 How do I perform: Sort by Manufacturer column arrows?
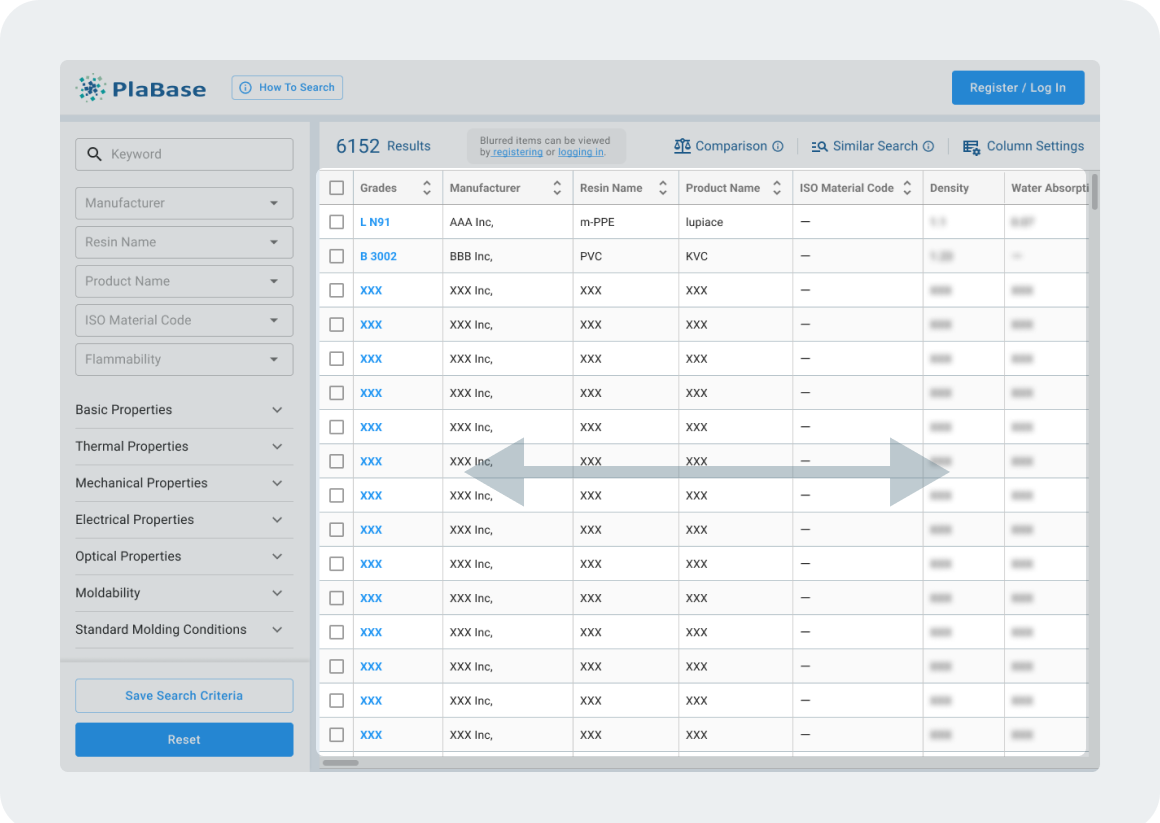coord(557,188)
